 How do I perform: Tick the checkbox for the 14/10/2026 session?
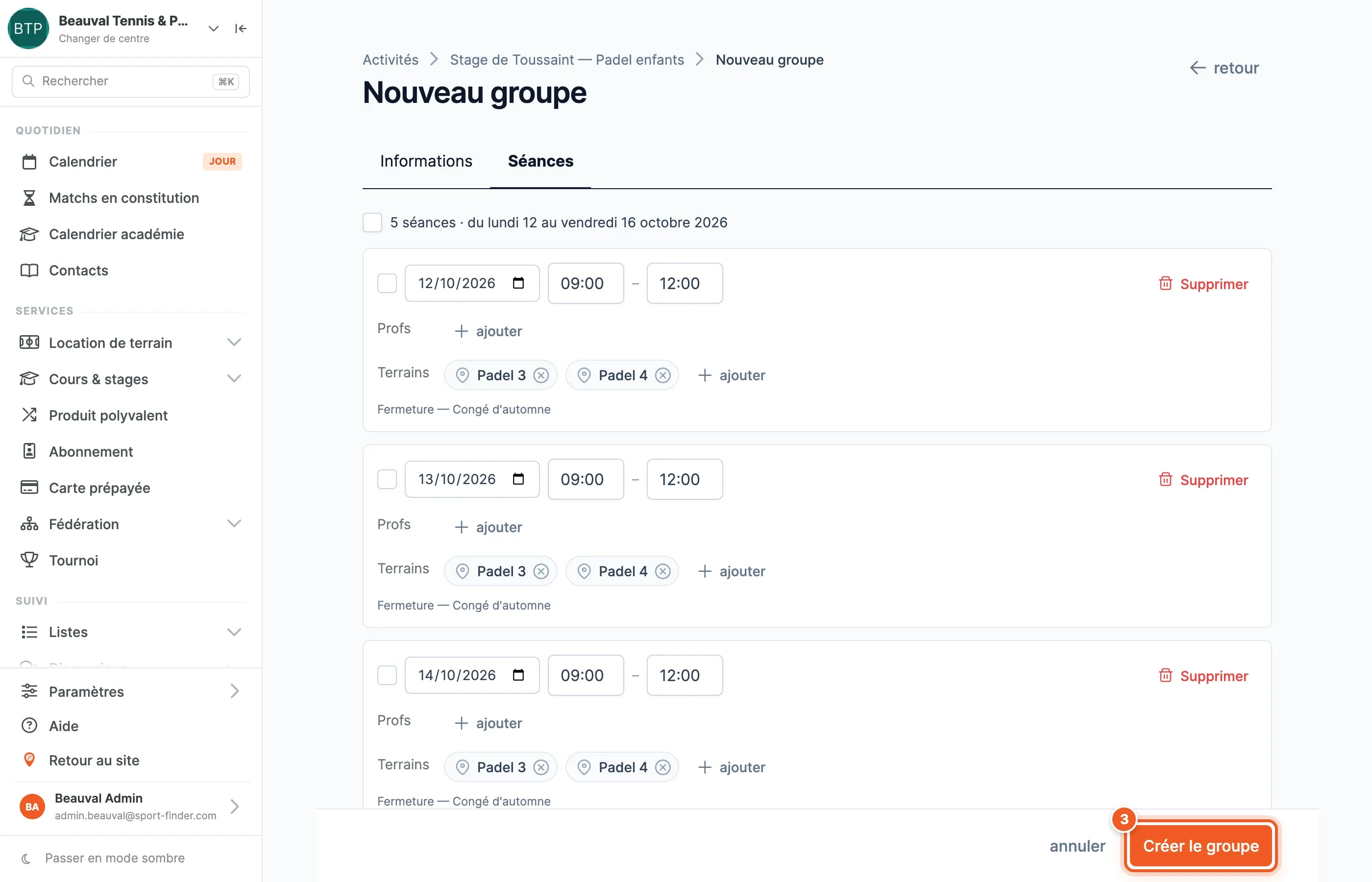point(387,675)
